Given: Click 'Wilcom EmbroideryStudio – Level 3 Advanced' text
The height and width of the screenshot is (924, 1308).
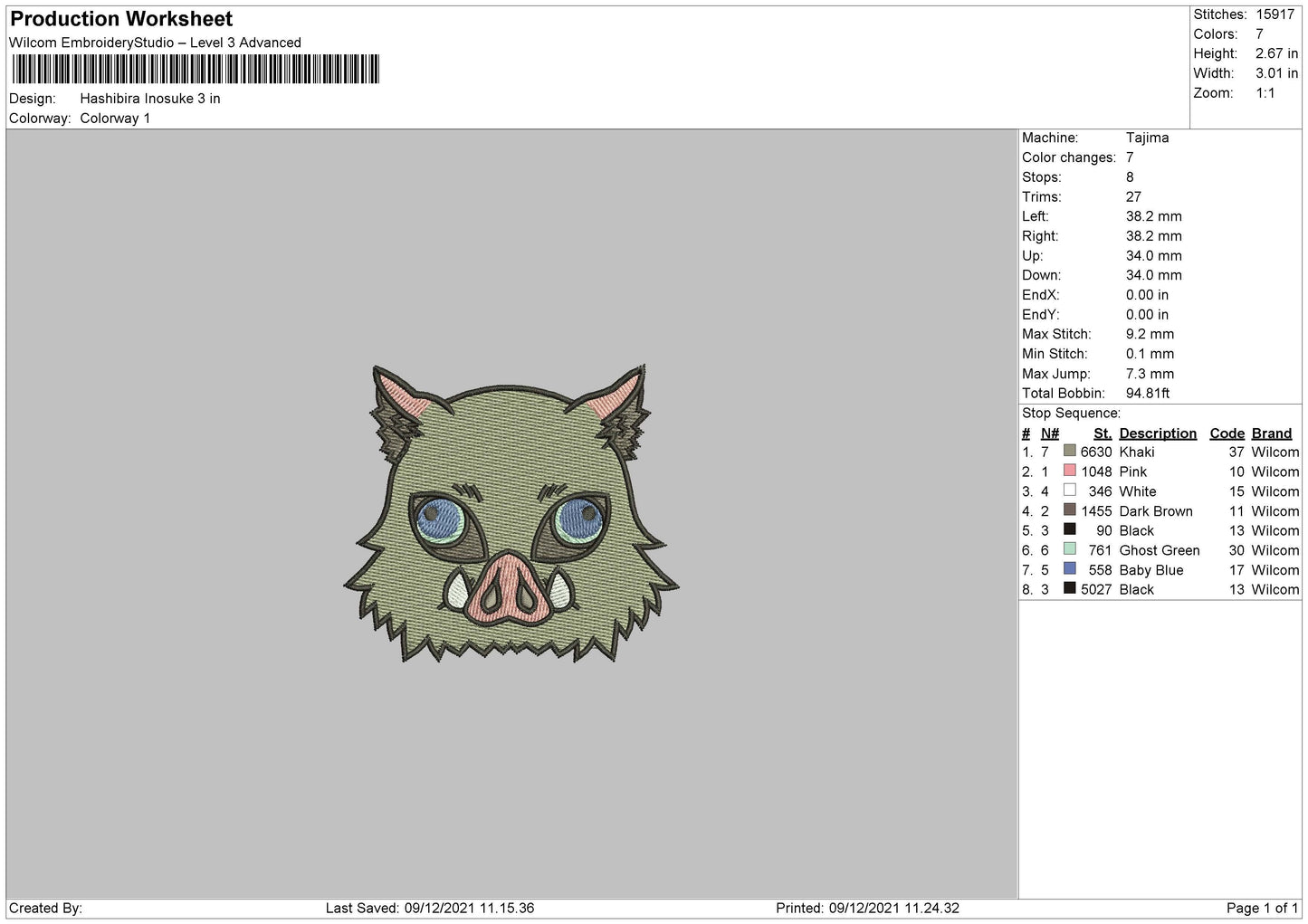Looking at the screenshot, I should (155, 43).
